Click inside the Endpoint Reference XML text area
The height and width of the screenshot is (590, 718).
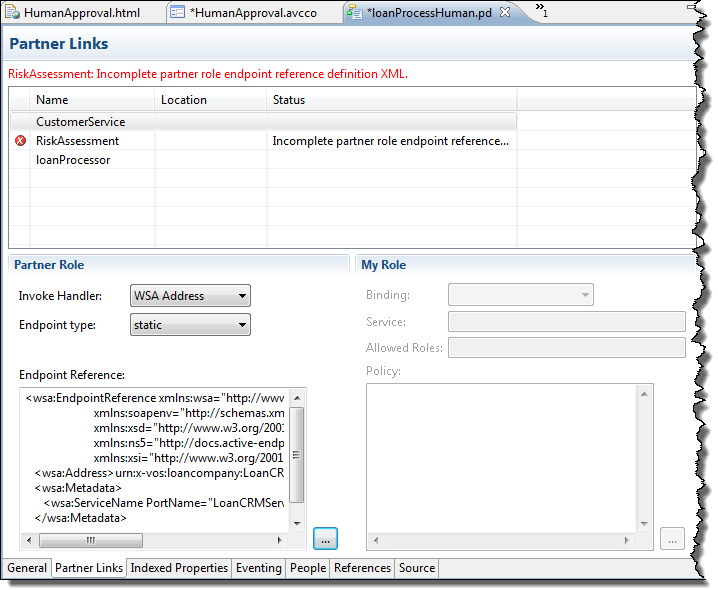click(160, 460)
